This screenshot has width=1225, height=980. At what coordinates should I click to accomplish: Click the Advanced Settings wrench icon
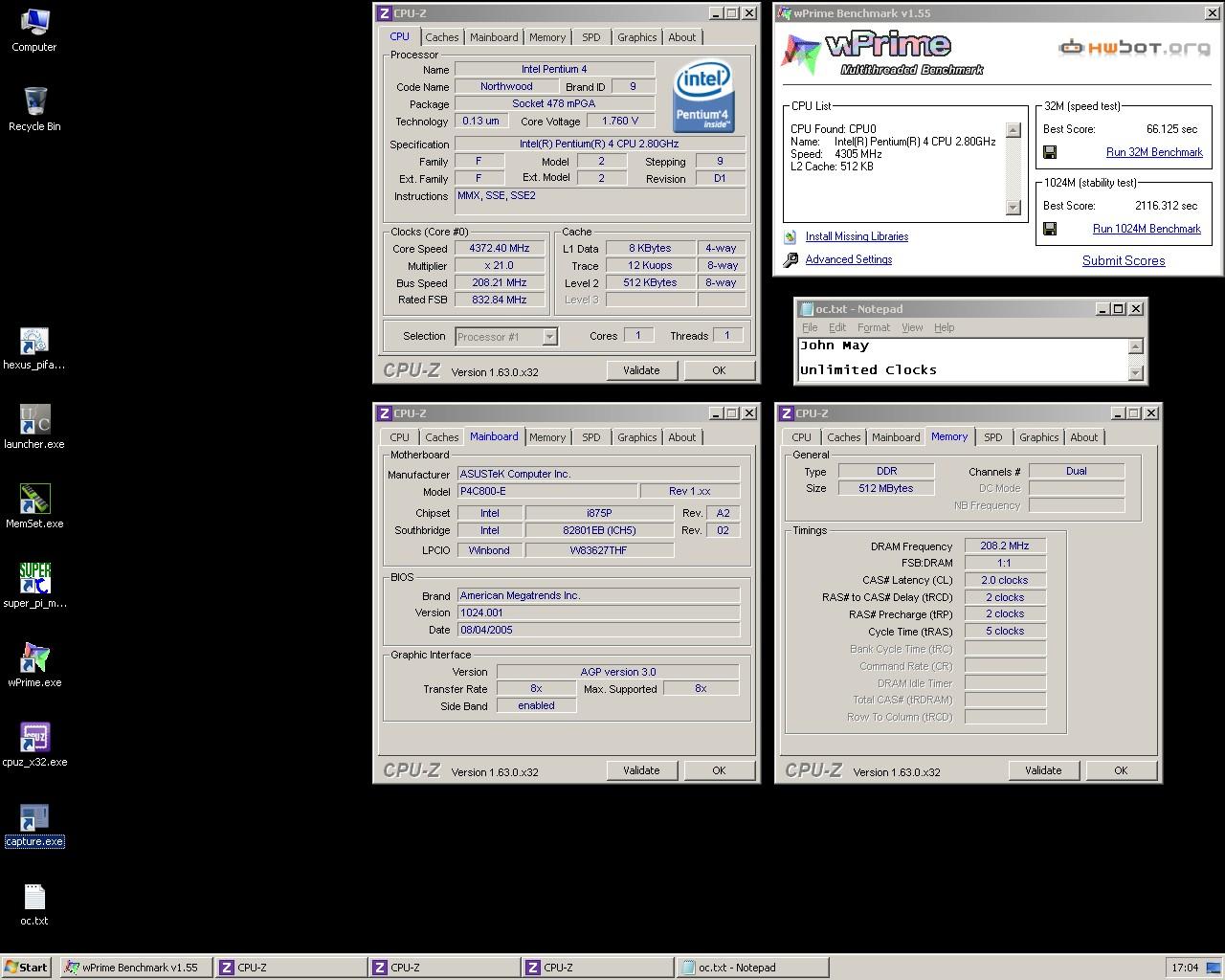pos(791,259)
